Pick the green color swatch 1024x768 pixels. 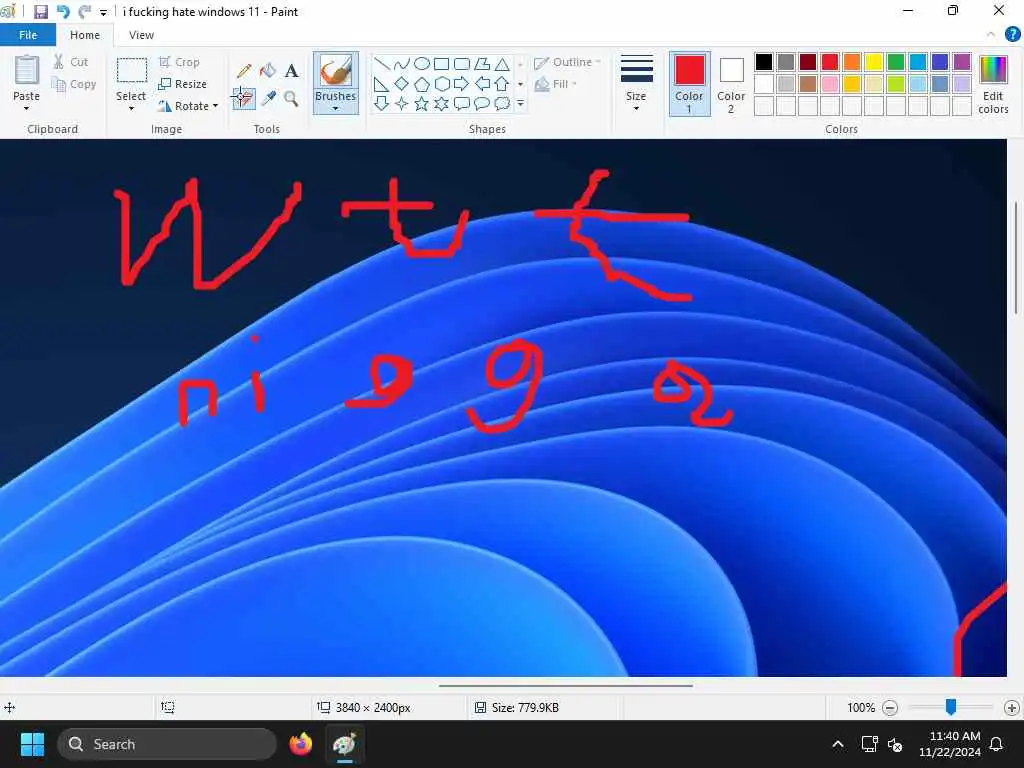[x=896, y=62]
